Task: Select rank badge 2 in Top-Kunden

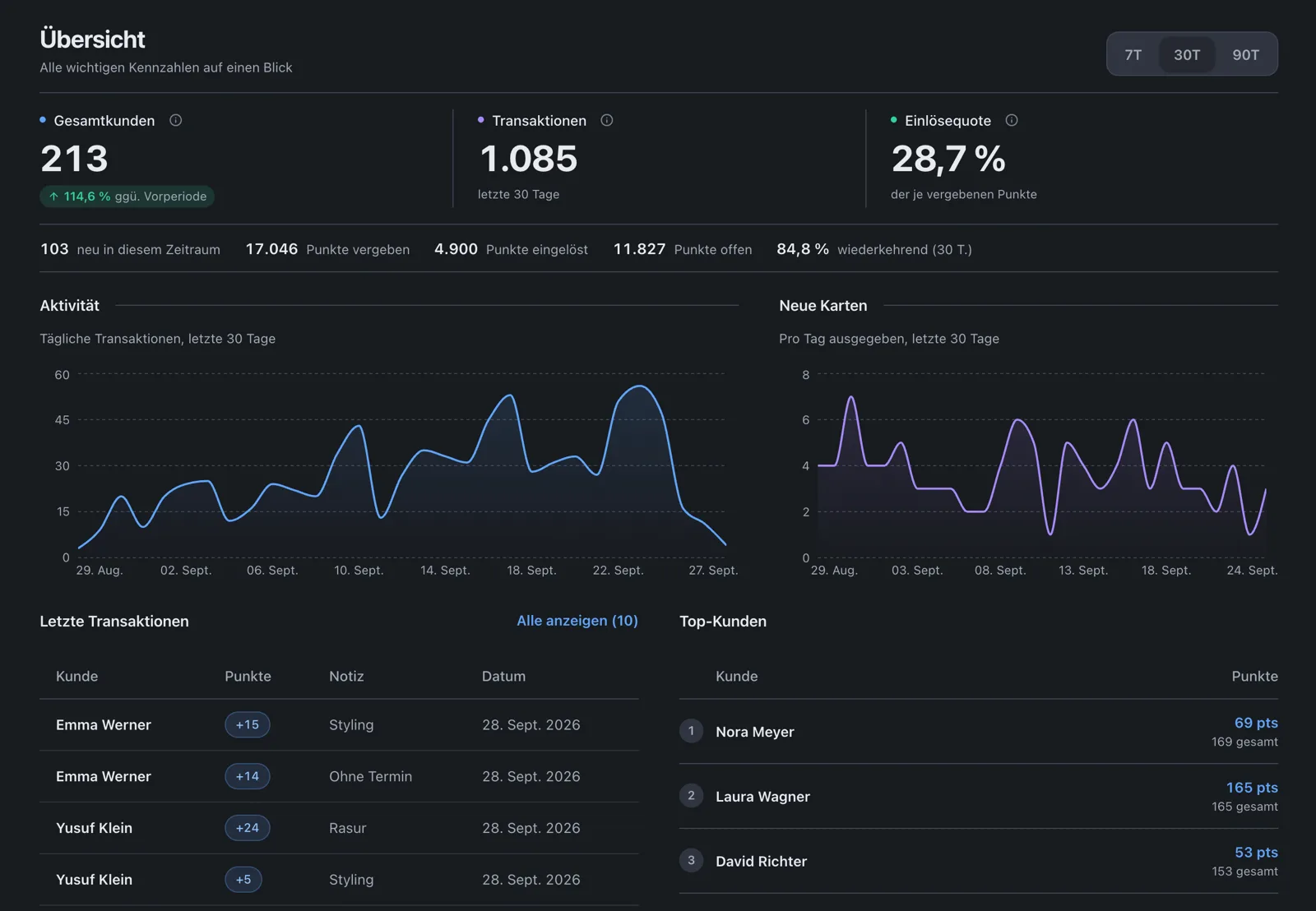Action: (691, 795)
